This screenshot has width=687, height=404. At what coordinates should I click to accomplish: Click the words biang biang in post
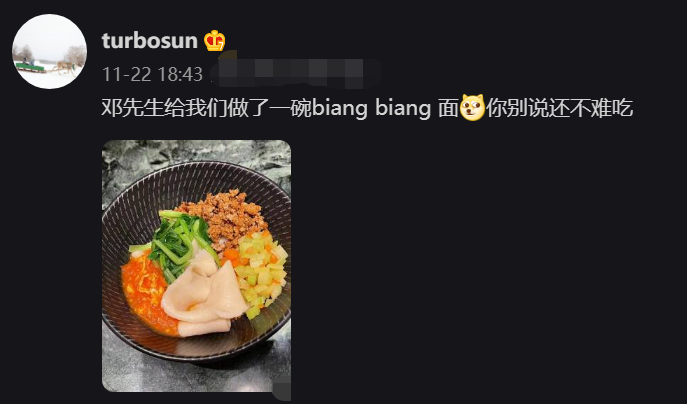click(x=372, y=108)
